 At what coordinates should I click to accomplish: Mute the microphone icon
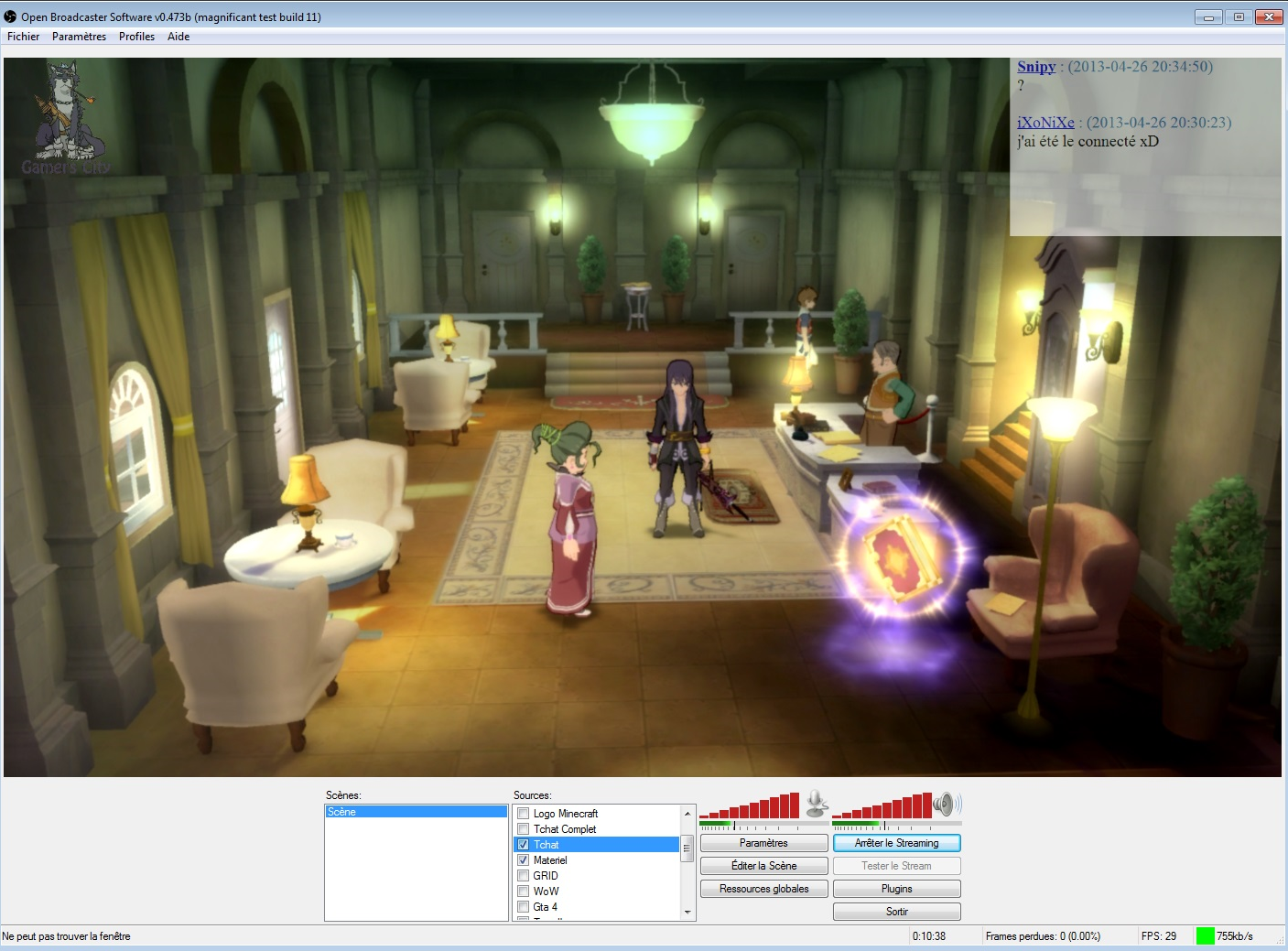pos(817,805)
